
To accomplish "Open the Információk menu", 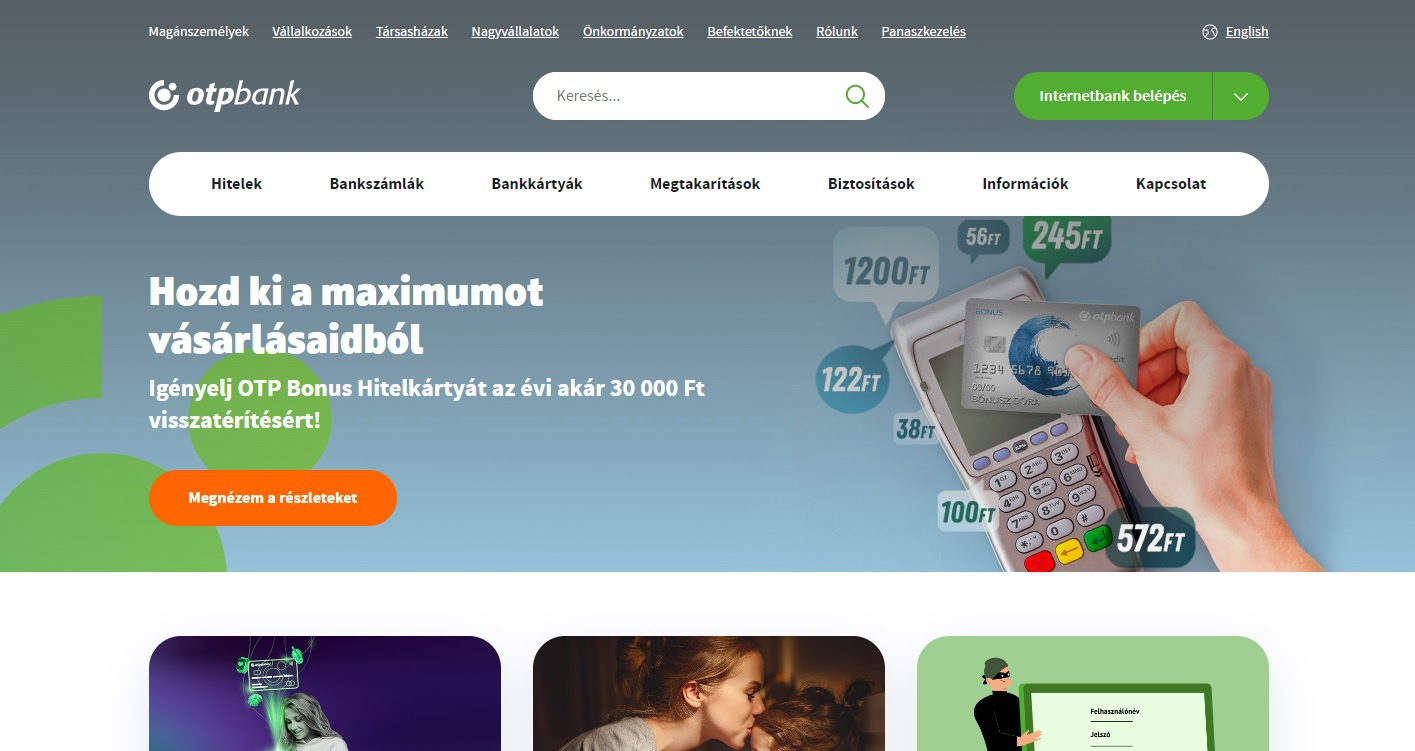I will [1025, 184].
